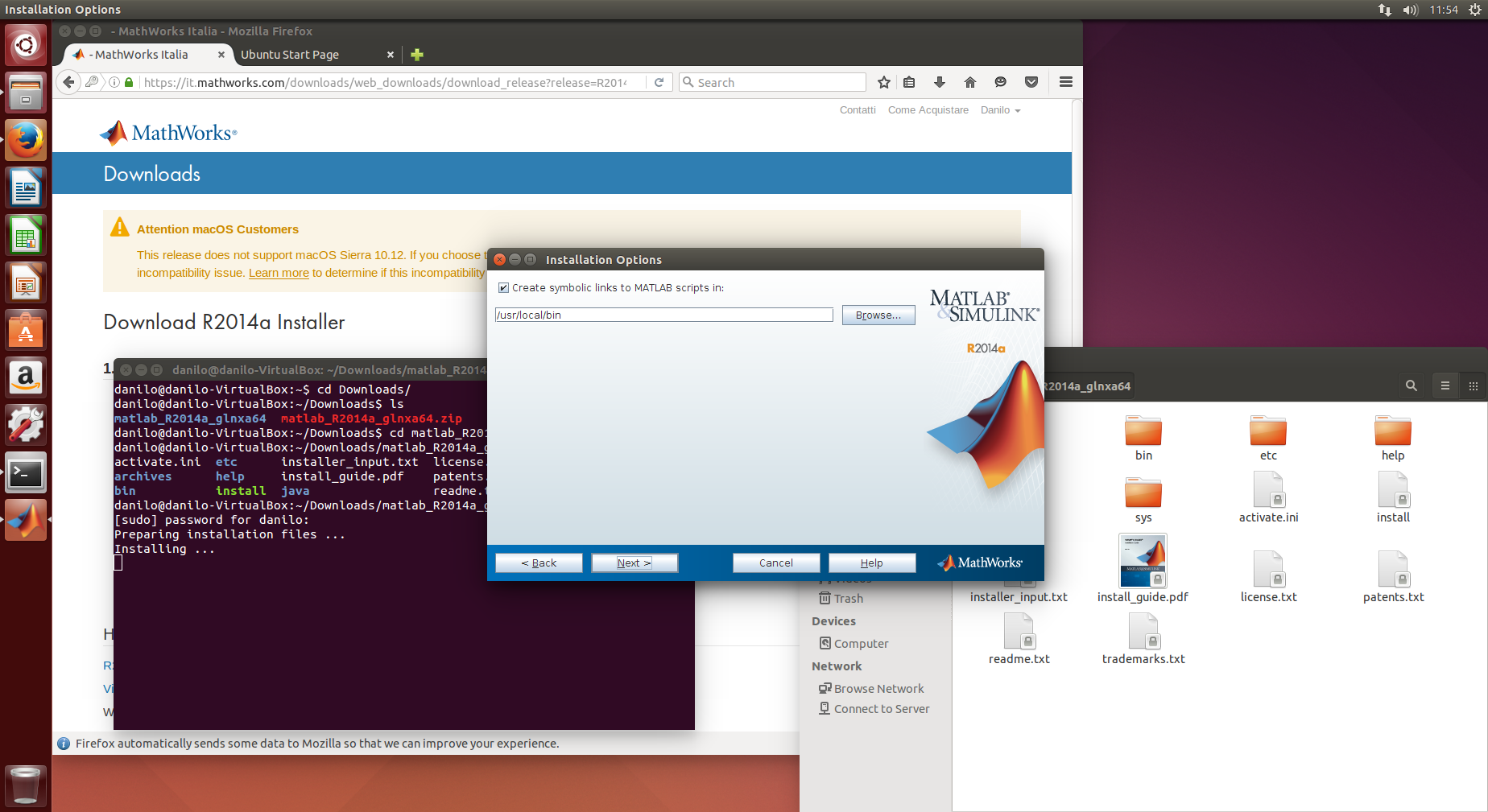Open LibreOffice Writer from the dock
Viewport: 1488px width, 812px height.
(x=26, y=188)
